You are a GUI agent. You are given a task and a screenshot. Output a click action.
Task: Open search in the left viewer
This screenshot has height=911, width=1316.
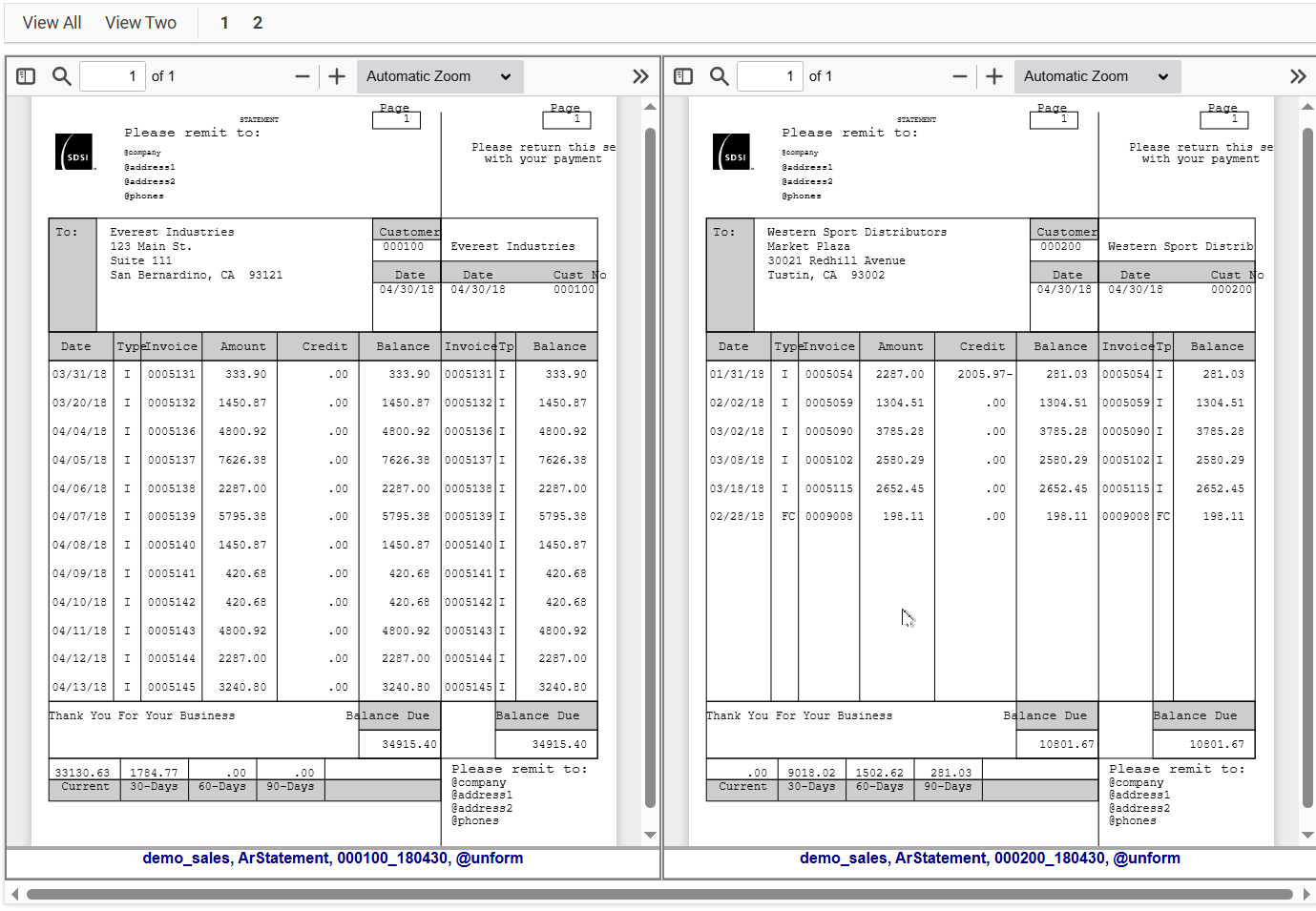62,76
